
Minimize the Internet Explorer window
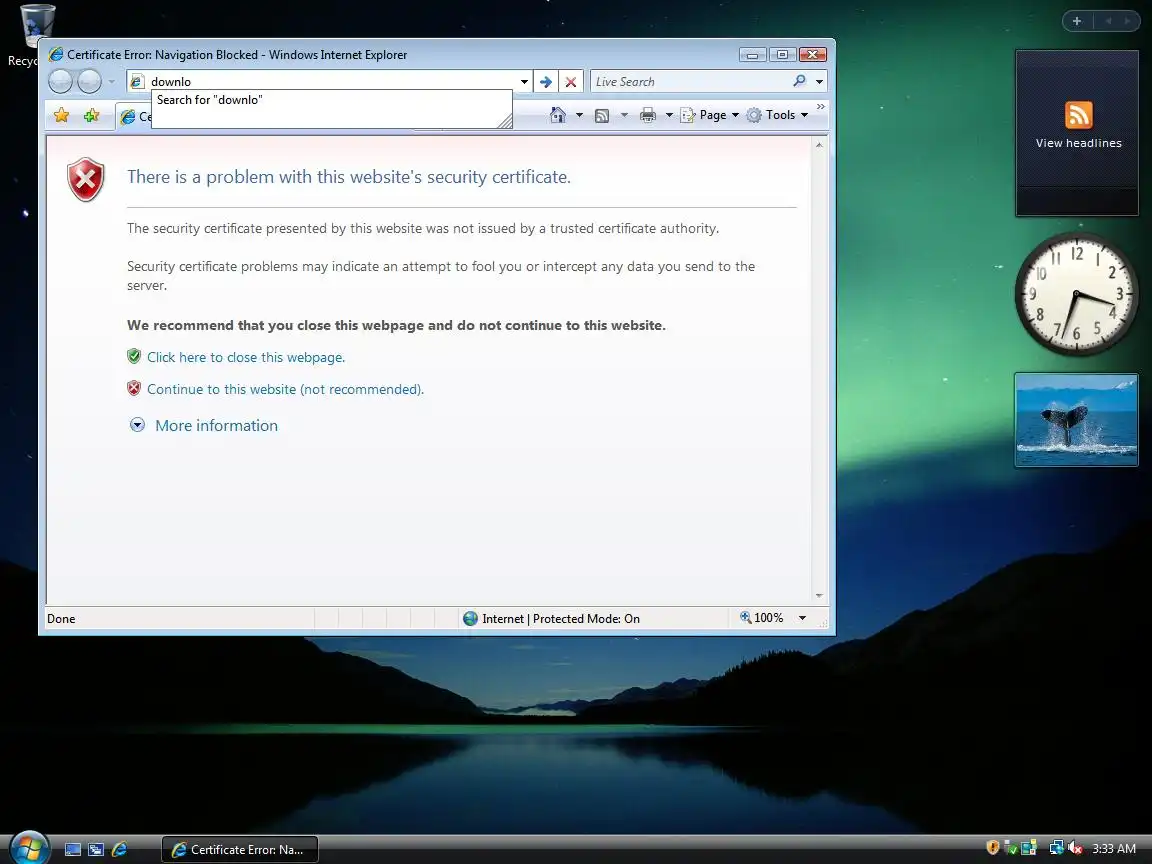coord(752,55)
